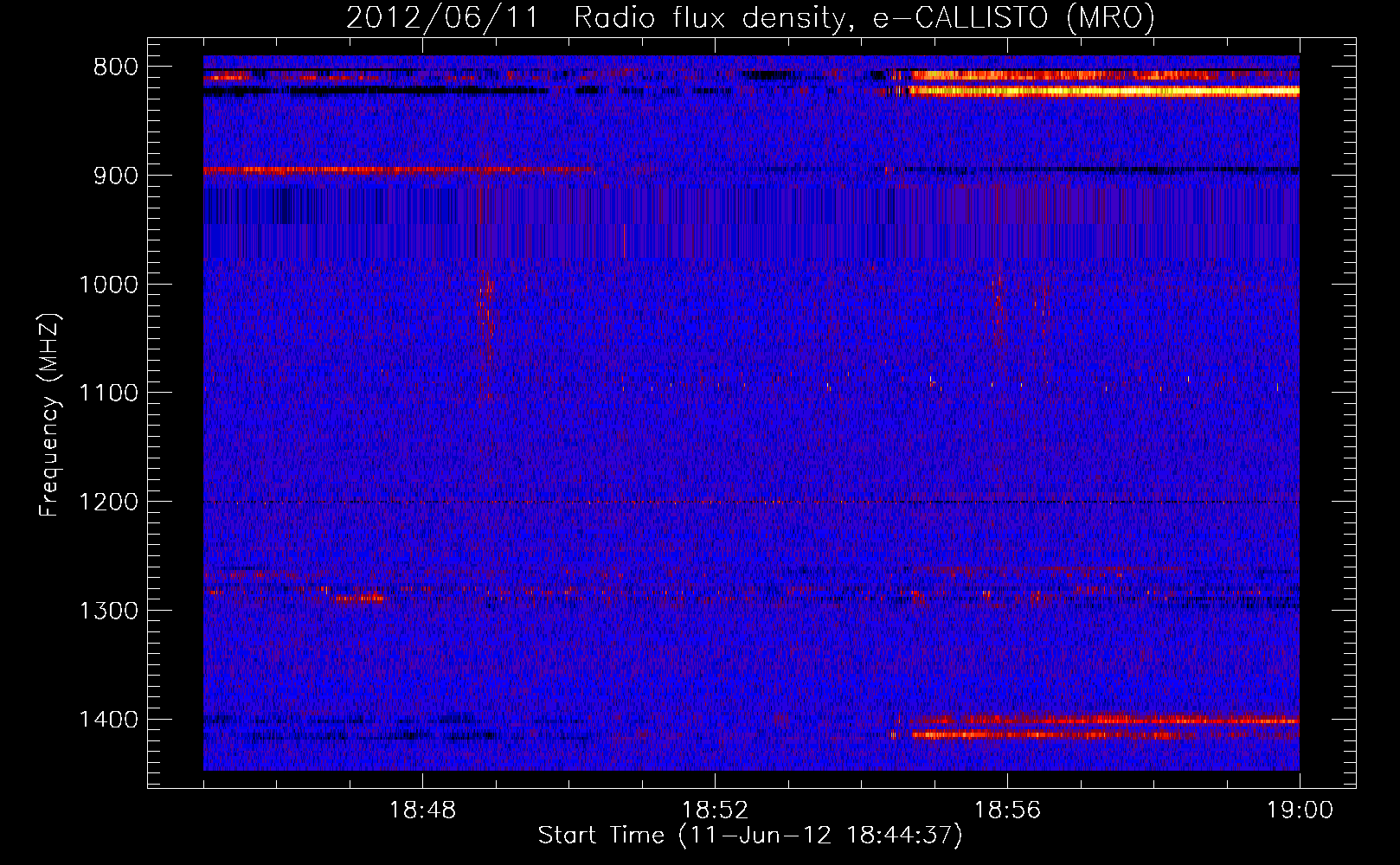Image resolution: width=1400 pixels, height=865 pixels.
Task: Click the 1200 frequency tick label
Action: click(109, 503)
